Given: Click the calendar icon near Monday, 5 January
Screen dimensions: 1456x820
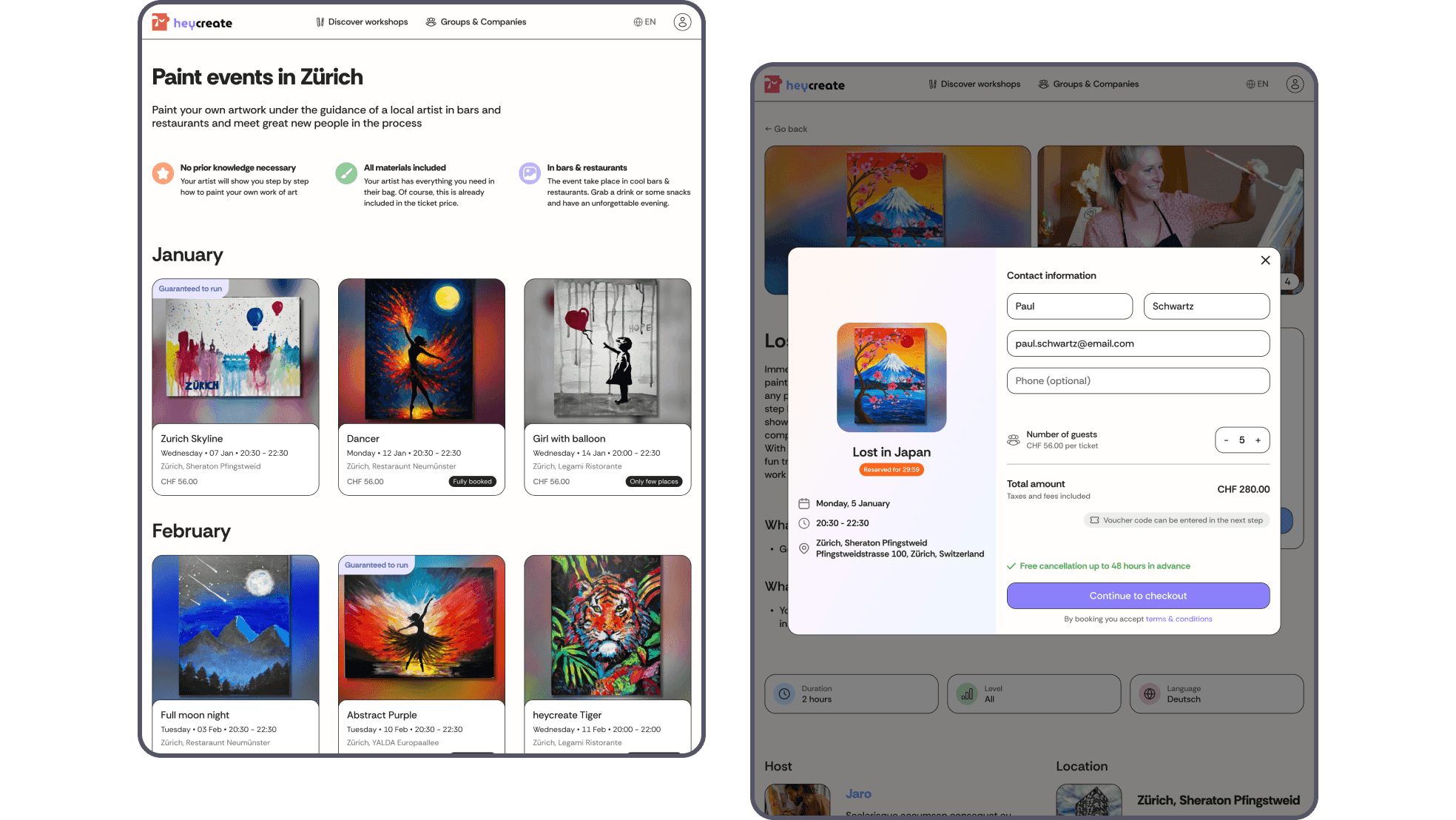Looking at the screenshot, I should click(804, 503).
